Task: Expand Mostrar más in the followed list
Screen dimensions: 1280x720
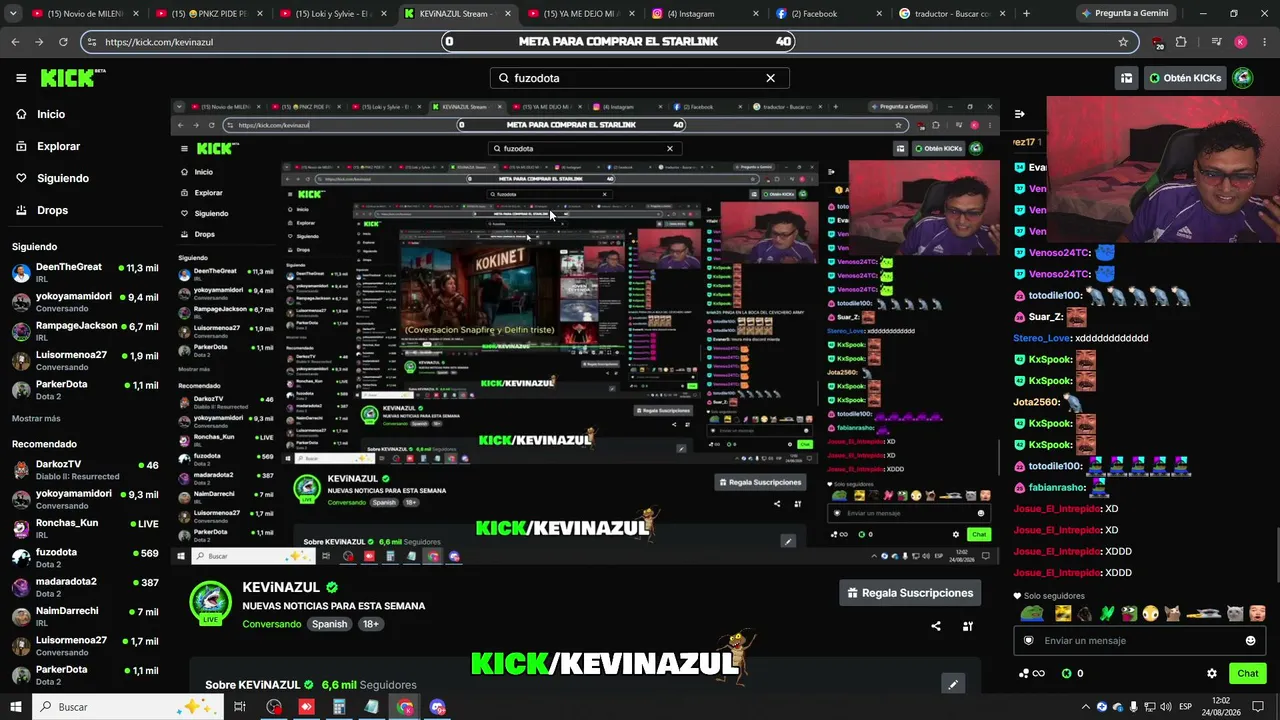Action: point(36,418)
